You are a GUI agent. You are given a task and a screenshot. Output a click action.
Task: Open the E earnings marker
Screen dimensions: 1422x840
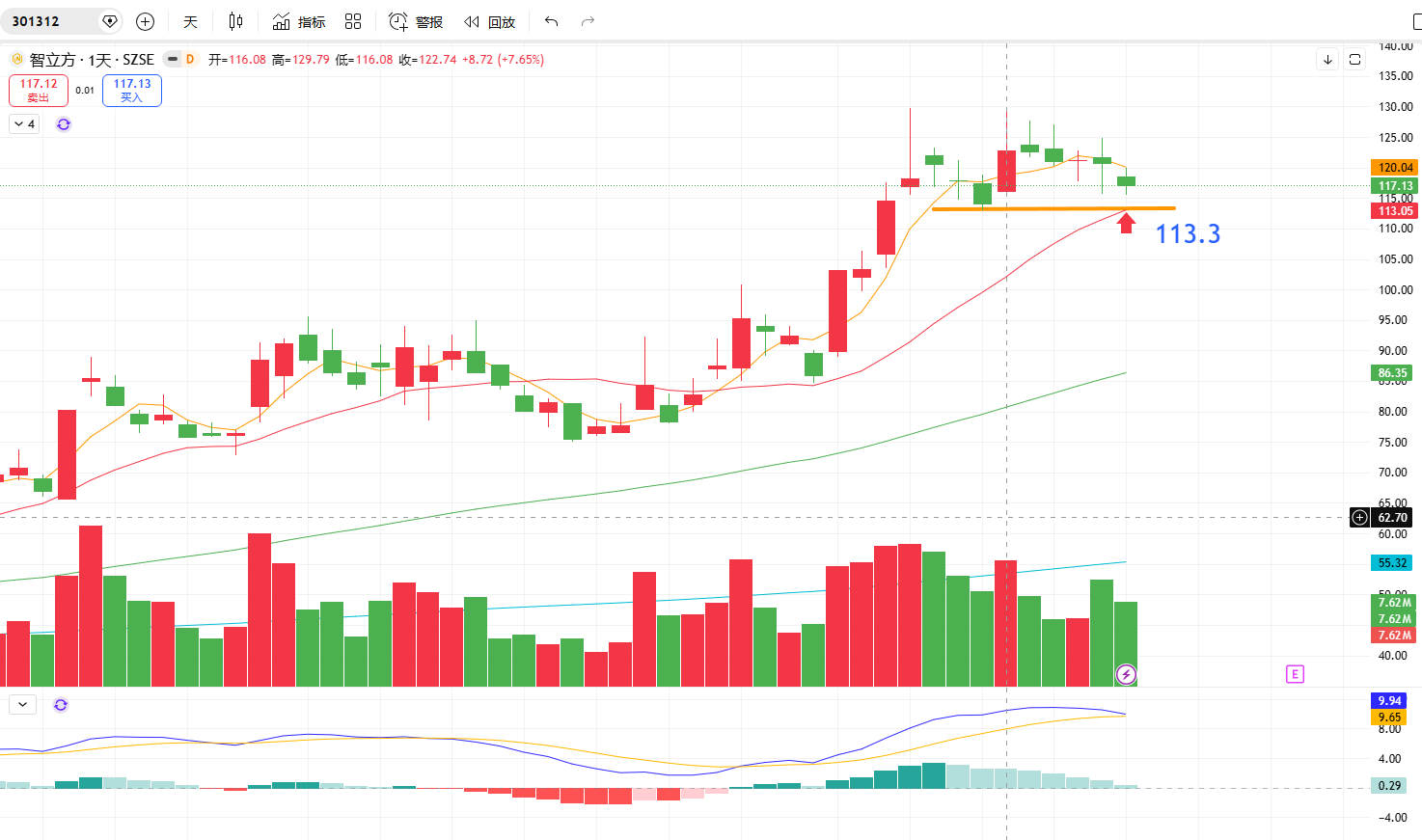1295,674
